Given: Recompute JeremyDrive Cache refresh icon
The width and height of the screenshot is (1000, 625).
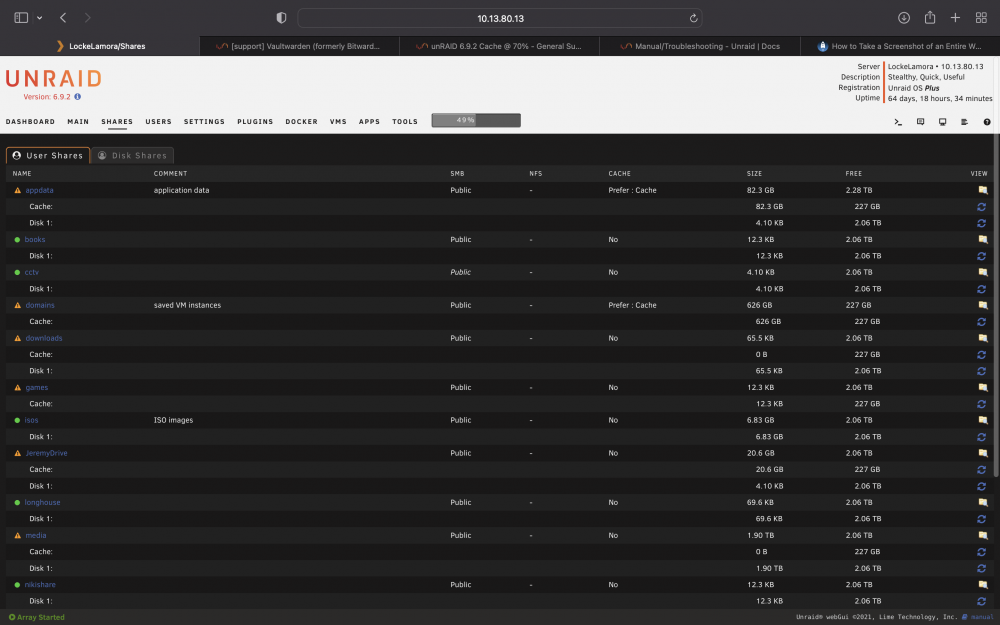Looking at the screenshot, I should coord(982,469).
